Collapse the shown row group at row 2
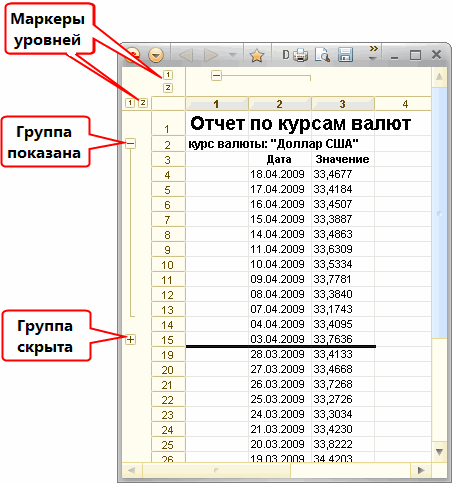 131,144
